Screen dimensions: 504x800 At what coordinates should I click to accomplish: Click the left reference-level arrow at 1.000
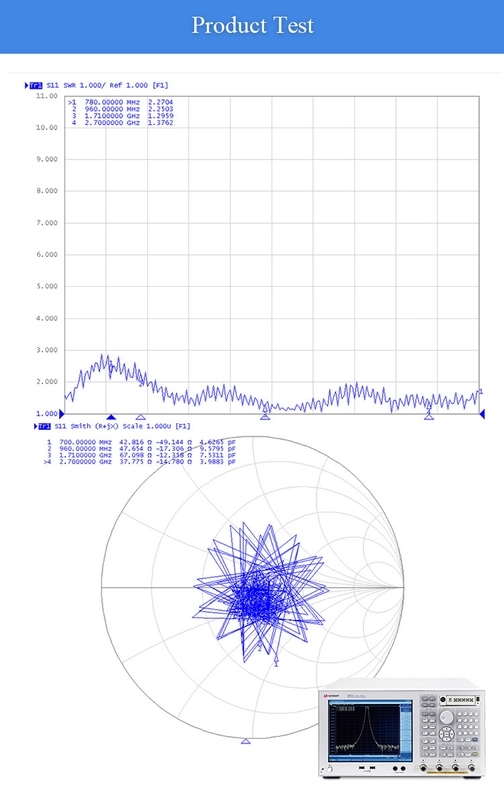click(x=62, y=414)
